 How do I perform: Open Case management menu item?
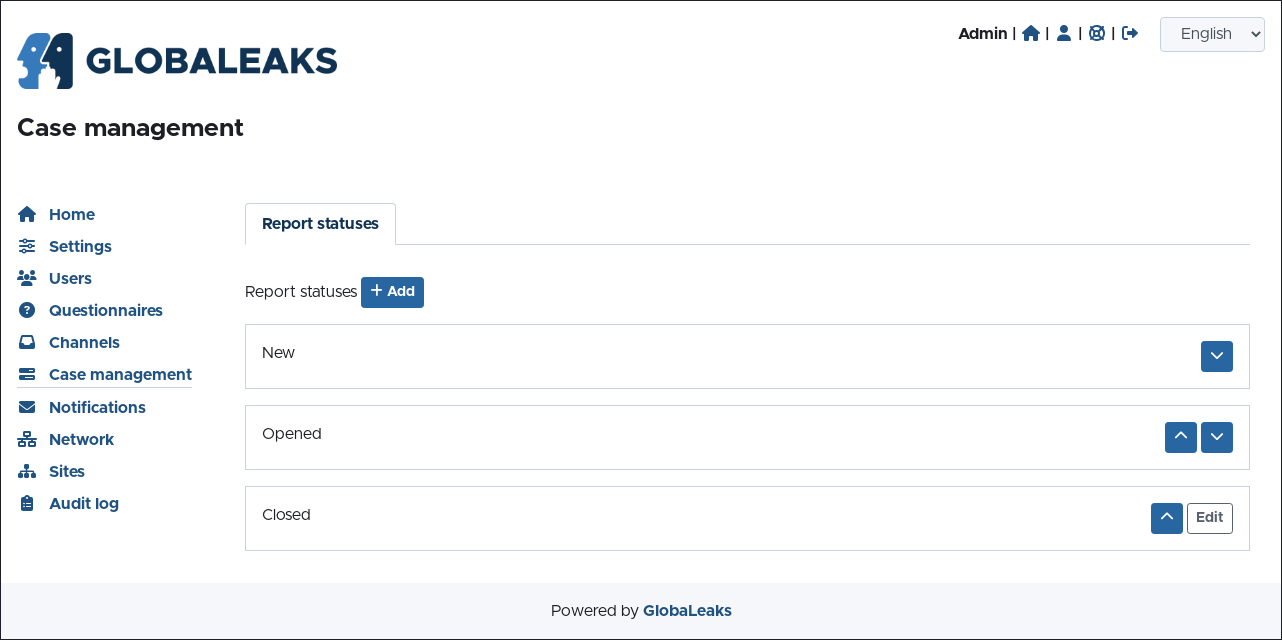pyautogui.click(x=120, y=374)
